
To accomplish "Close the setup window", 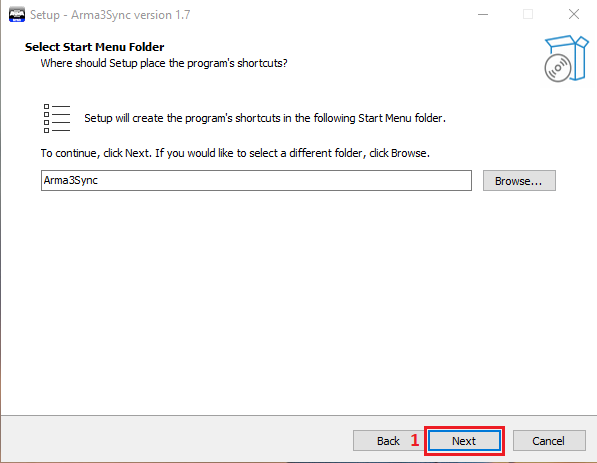I will [573, 14].
